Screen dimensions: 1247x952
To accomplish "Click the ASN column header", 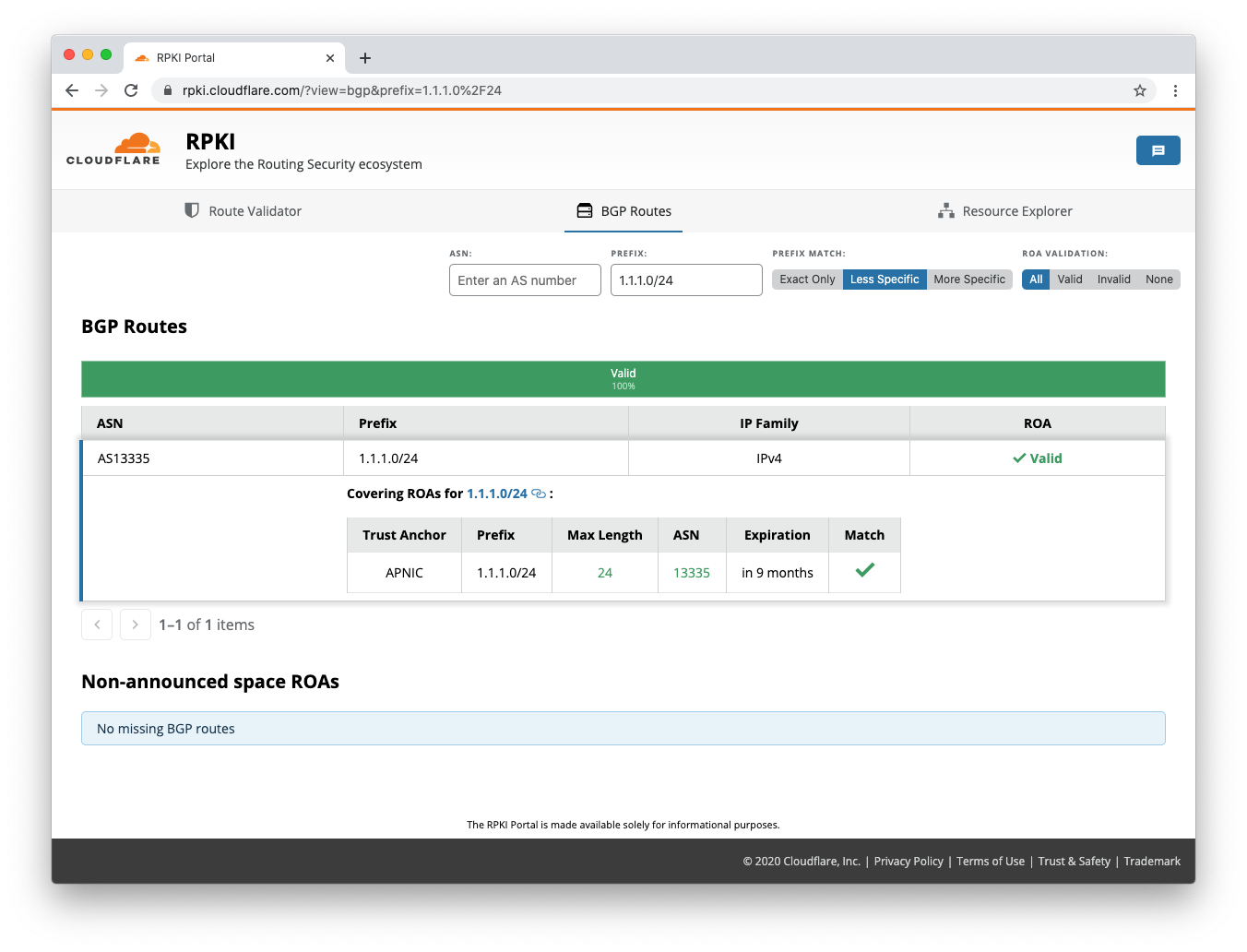I will (x=212, y=423).
